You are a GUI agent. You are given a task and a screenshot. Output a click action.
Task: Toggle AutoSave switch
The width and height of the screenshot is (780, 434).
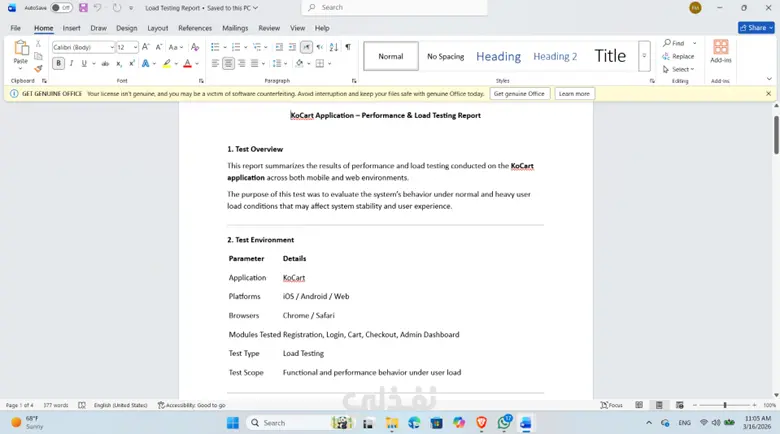[x=61, y=7]
